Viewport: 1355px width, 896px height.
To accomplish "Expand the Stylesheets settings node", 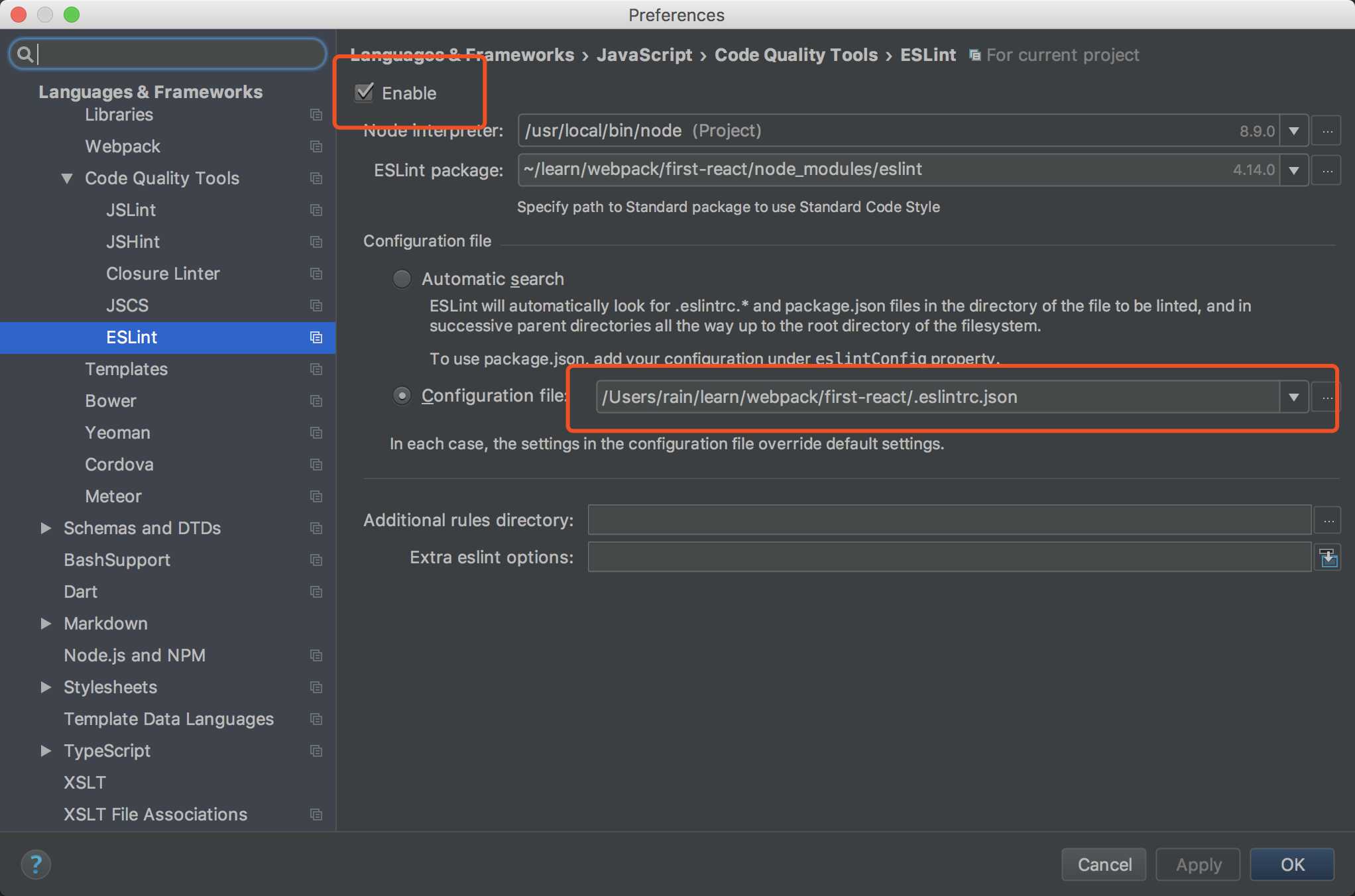I will coord(46,687).
